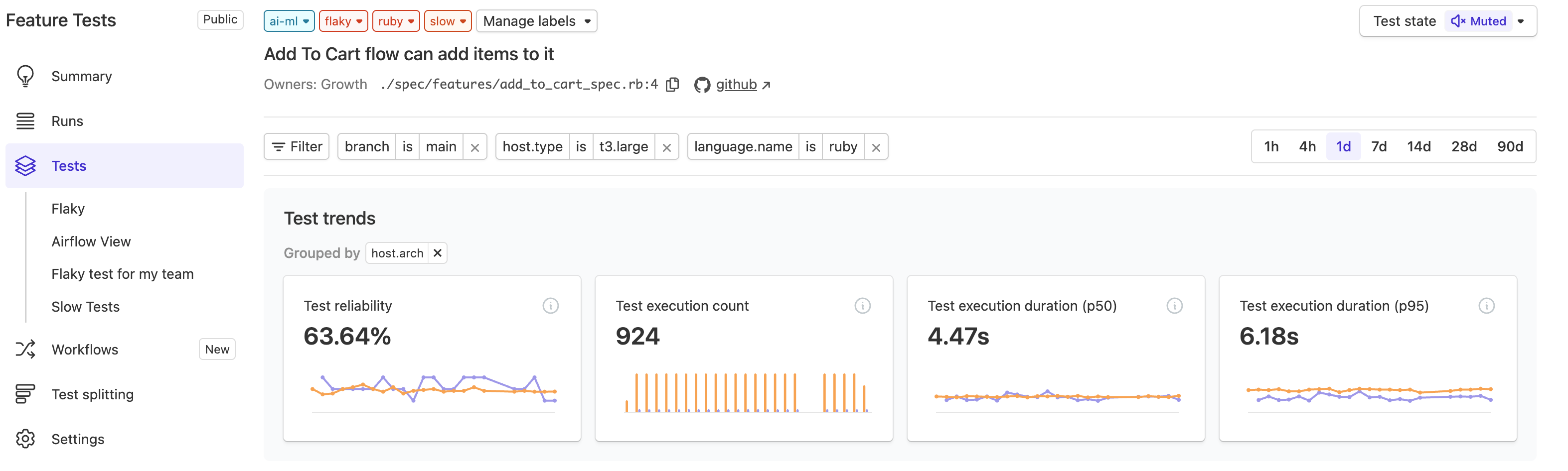1568x471 pixels.
Task: Copy the spec file path with the copy icon
Action: (x=673, y=85)
